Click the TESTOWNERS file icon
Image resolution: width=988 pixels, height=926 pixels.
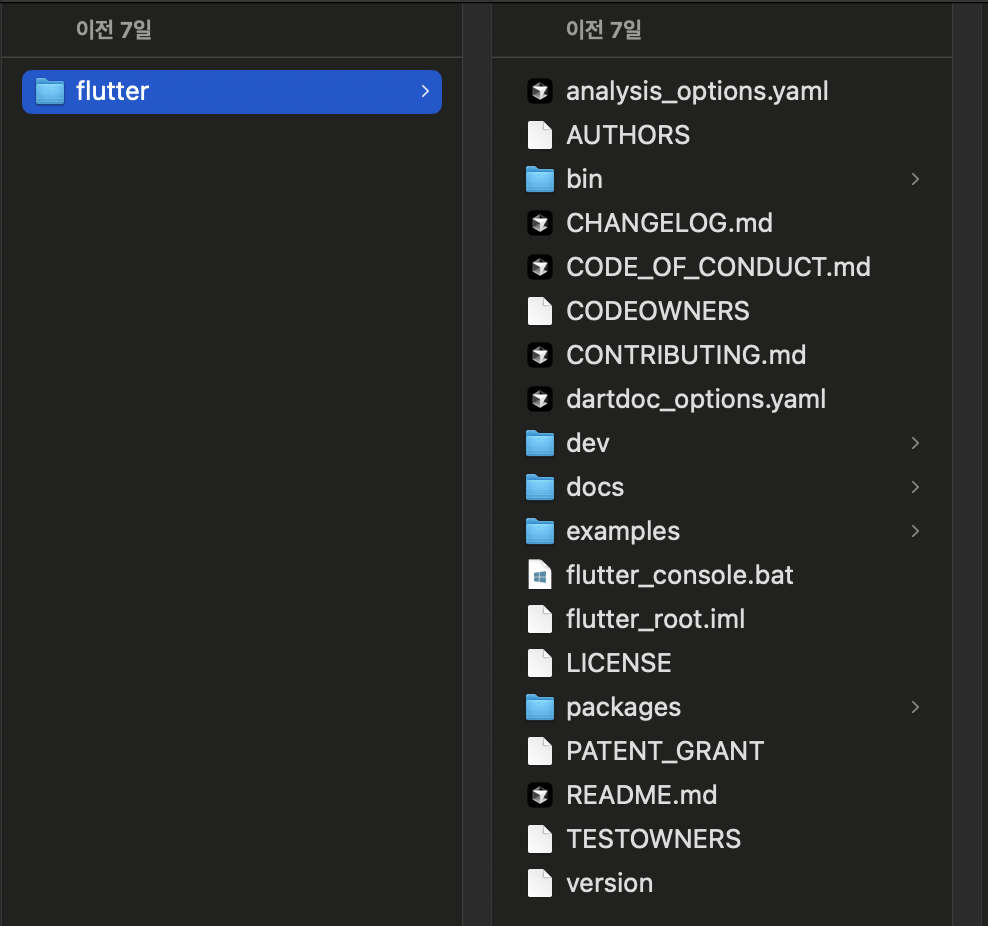pos(540,839)
